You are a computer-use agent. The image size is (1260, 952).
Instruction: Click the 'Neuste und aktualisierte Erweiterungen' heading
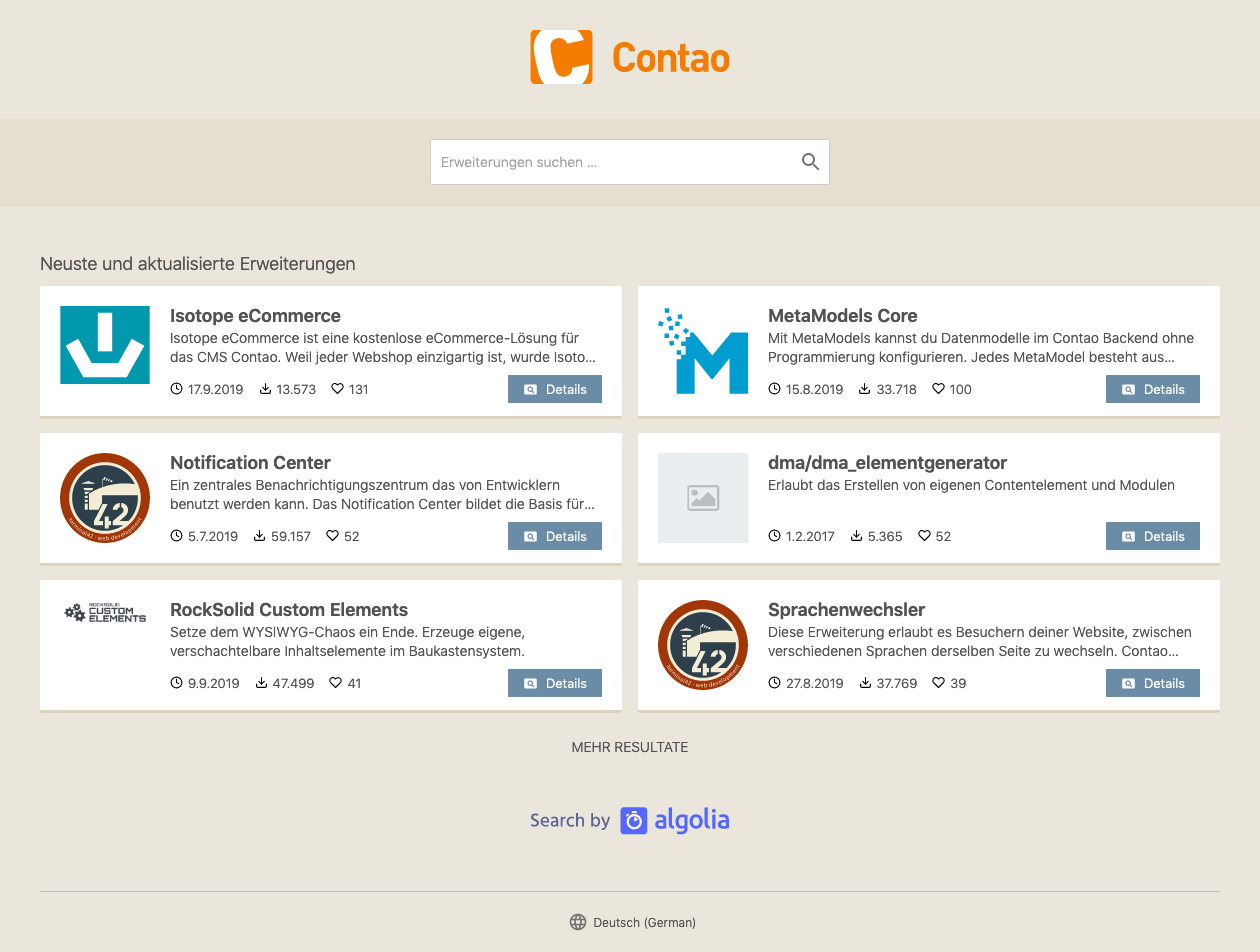point(198,264)
